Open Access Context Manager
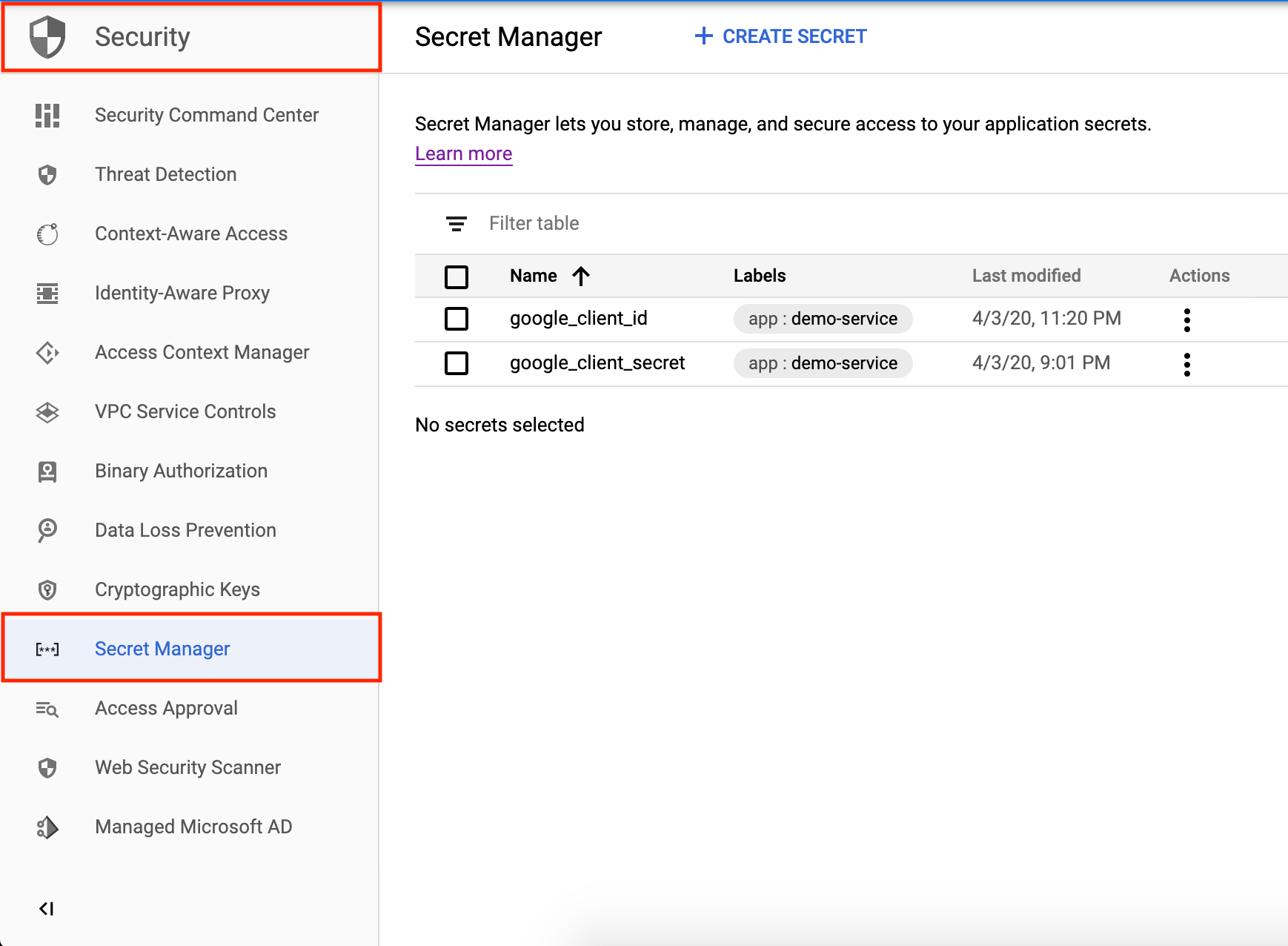The width and height of the screenshot is (1288, 946). (x=202, y=352)
